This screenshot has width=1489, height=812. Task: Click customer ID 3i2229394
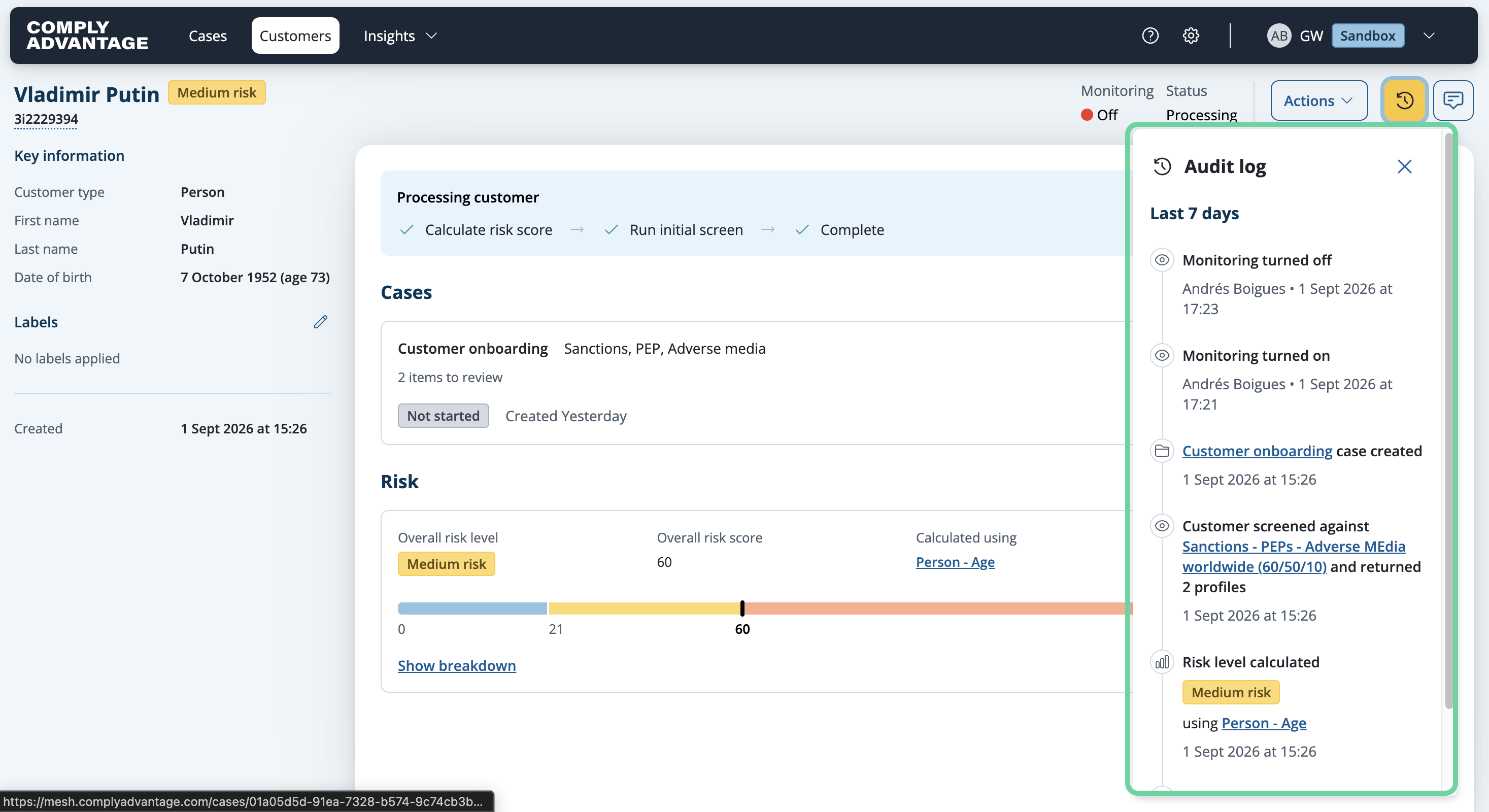coord(46,119)
